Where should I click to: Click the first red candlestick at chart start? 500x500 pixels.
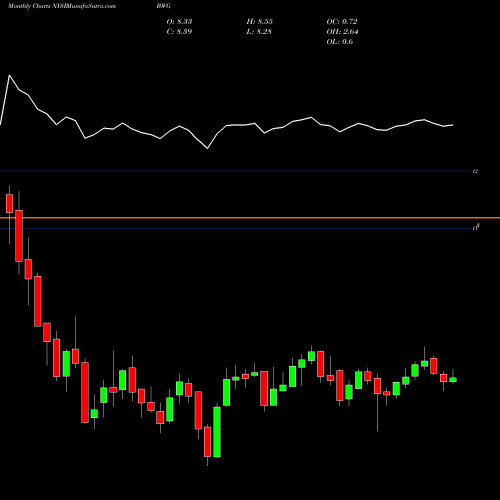(x=9, y=203)
